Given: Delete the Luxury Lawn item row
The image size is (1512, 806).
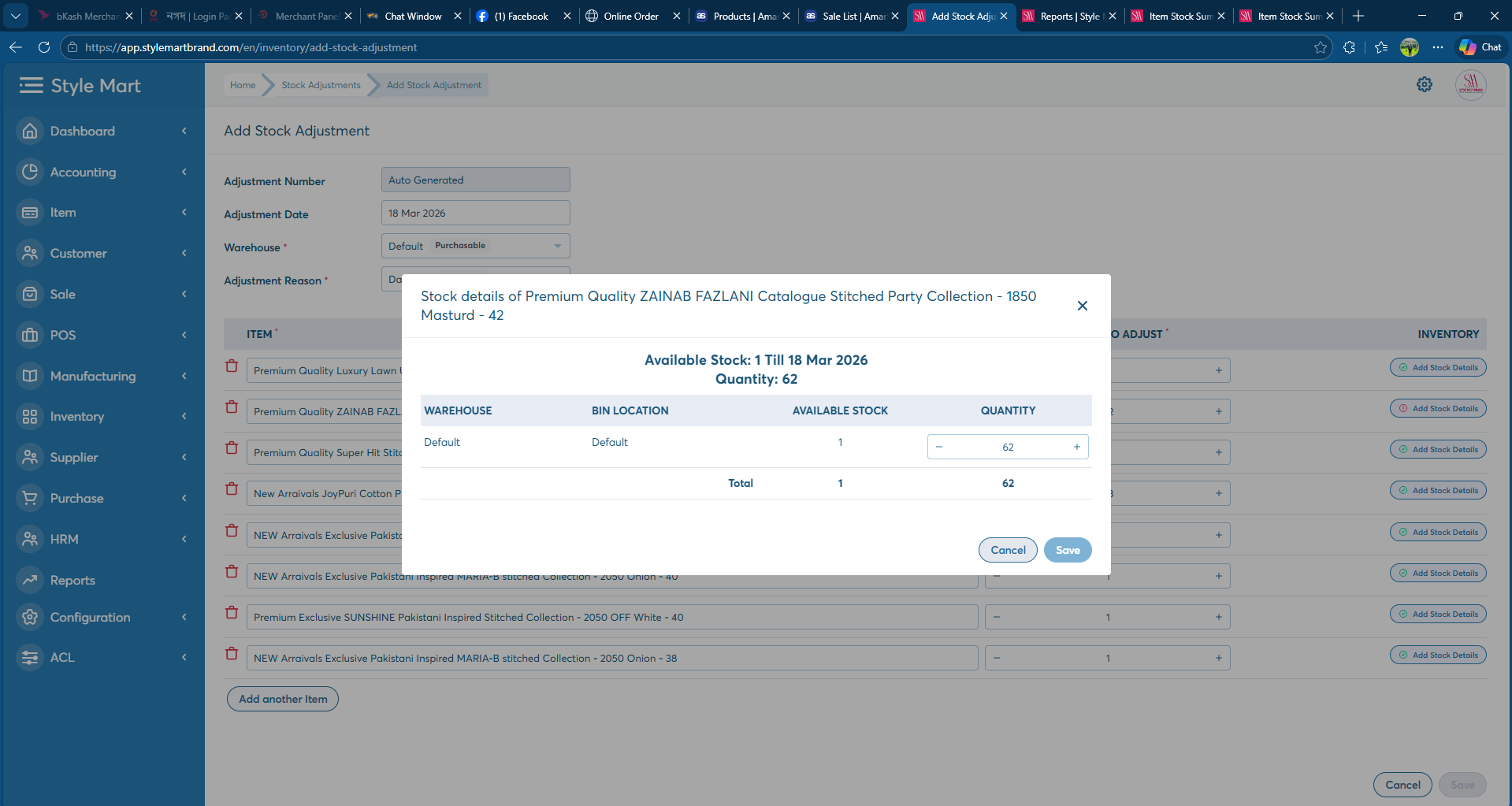Looking at the screenshot, I should point(232,366).
